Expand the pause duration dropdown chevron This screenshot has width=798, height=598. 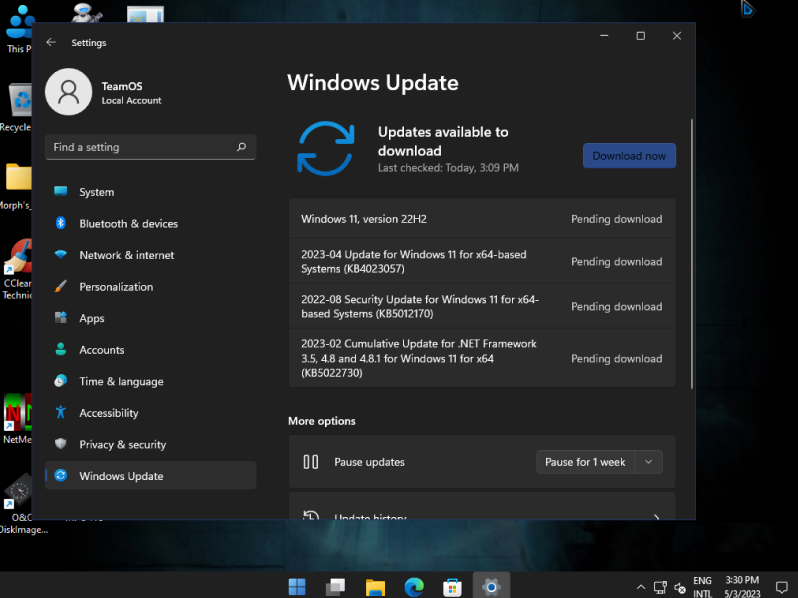pos(648,462)
